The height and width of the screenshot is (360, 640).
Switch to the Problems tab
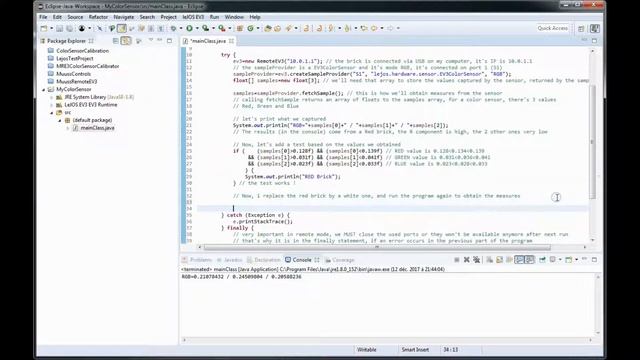click(x=197, y=260)
